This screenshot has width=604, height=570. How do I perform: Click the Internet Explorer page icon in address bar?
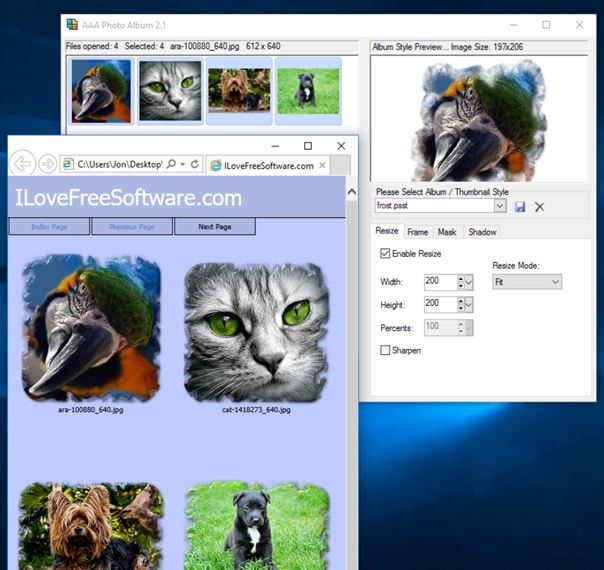69,164
